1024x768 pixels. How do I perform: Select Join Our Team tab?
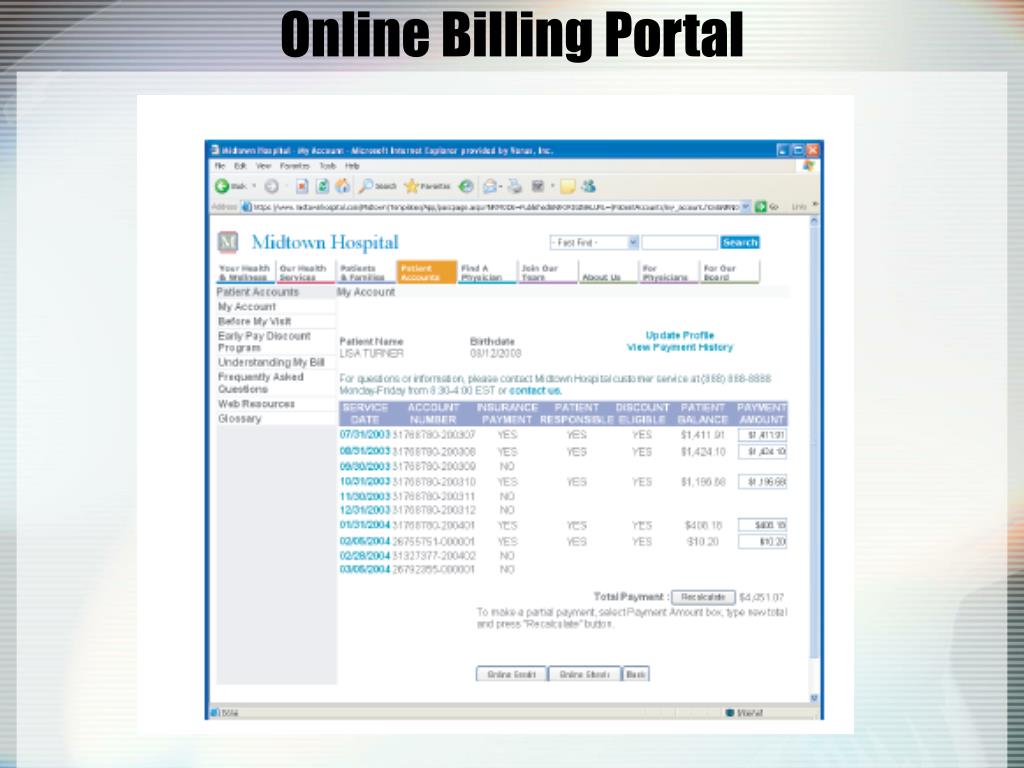pyautogui.click(x=547, y=272)
